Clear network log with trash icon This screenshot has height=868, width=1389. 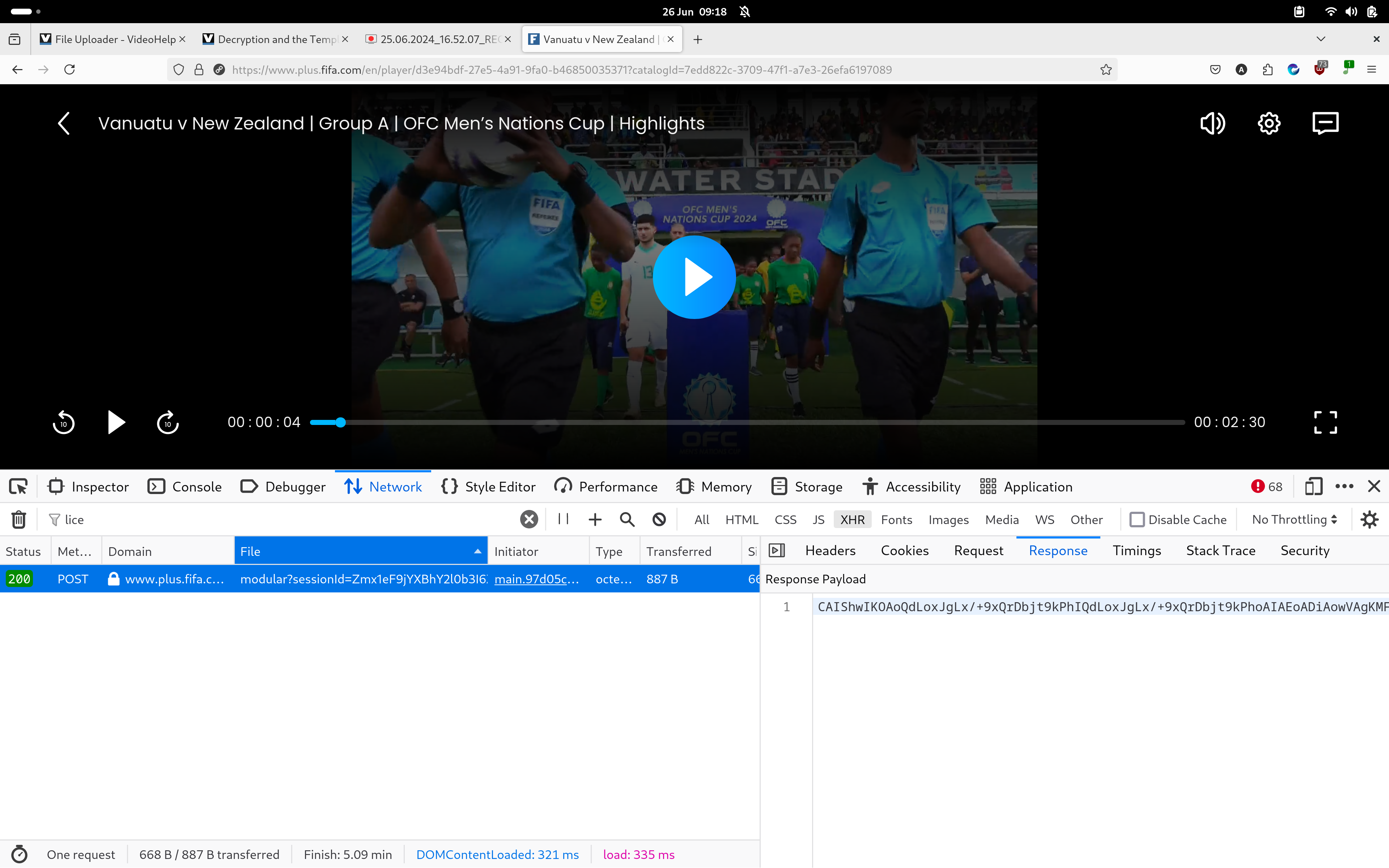(x=19, y=520)
